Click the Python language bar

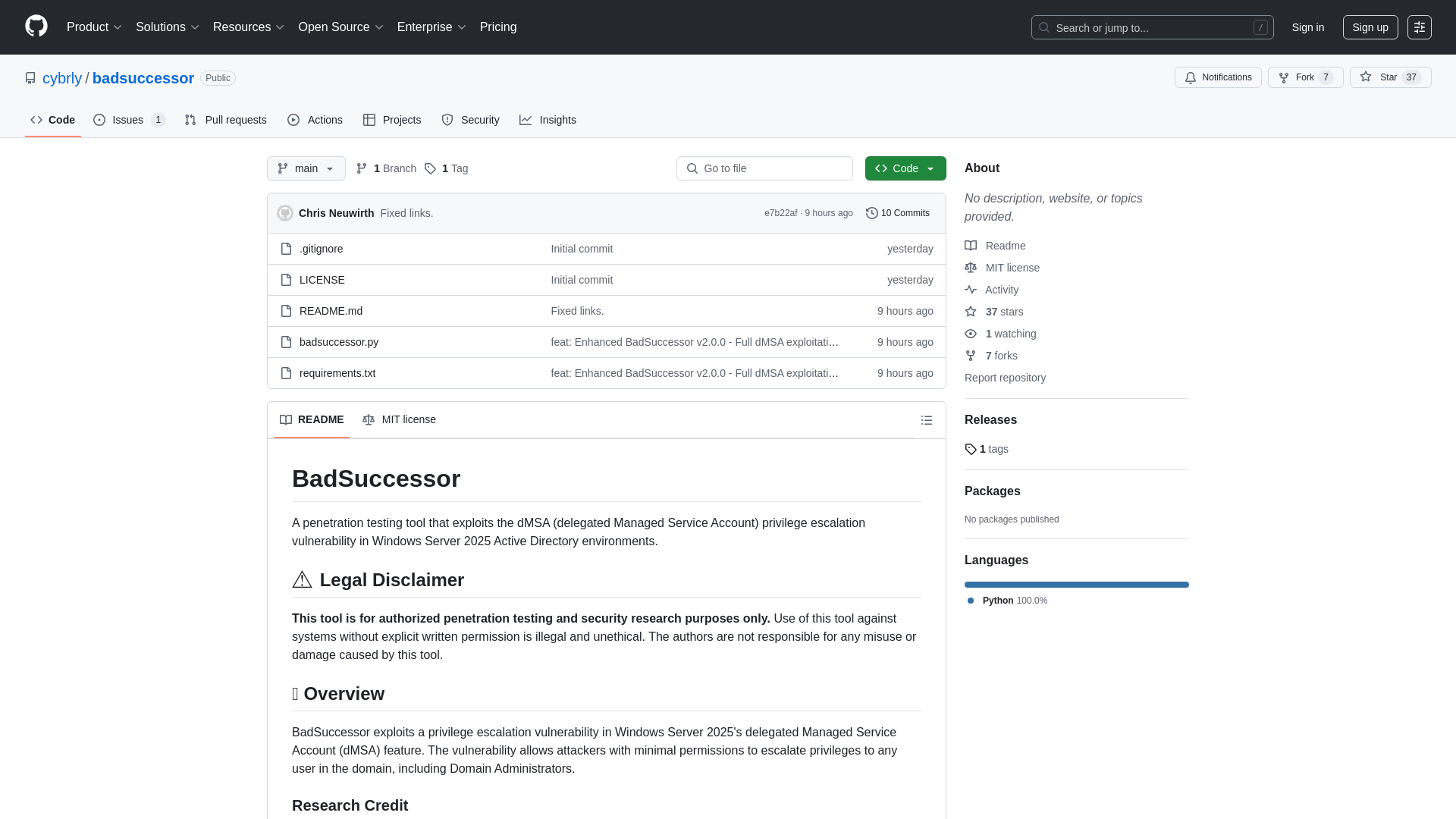click(1077, 585)
